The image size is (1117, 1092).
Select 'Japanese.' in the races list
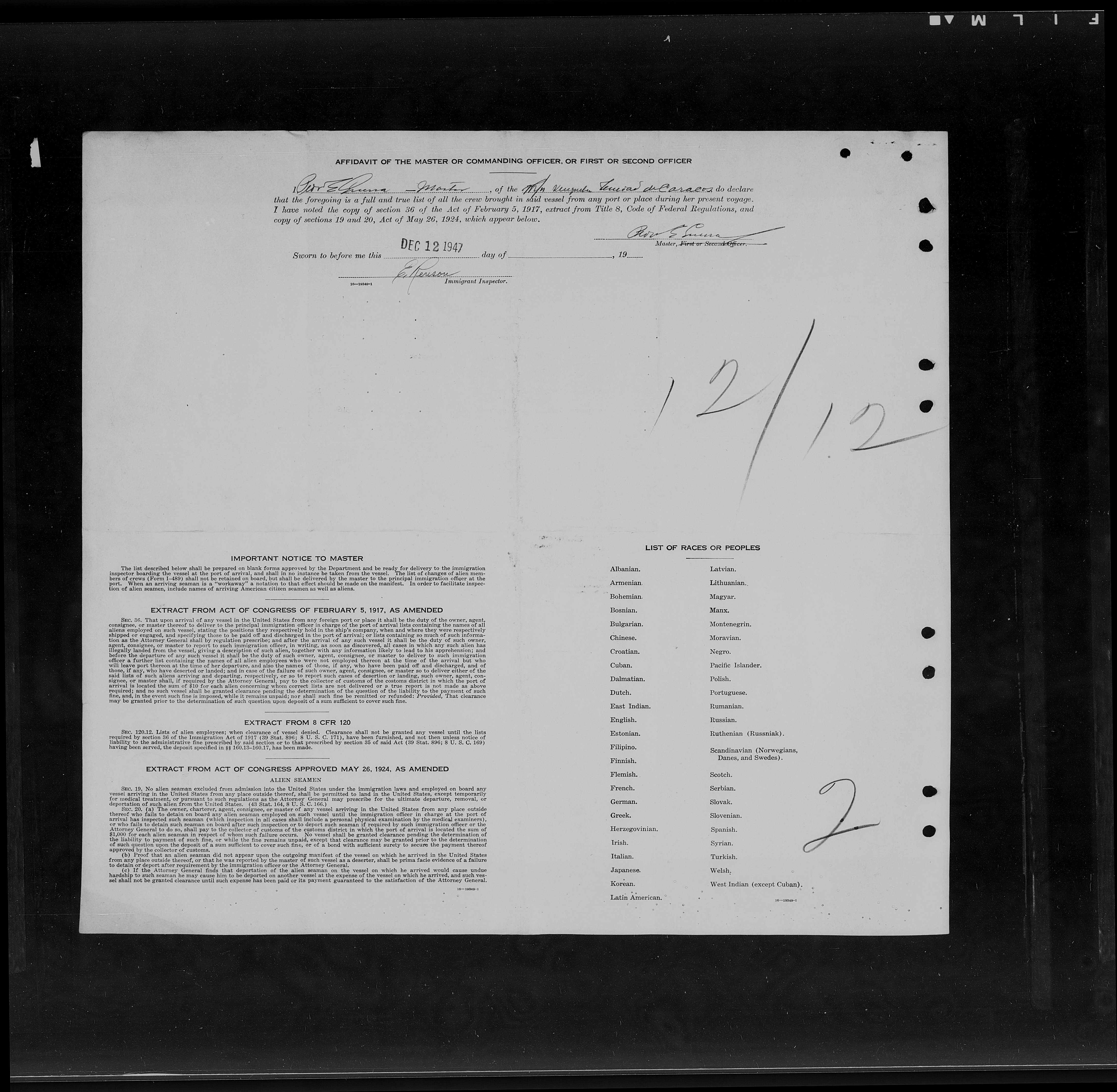point(625,871)
